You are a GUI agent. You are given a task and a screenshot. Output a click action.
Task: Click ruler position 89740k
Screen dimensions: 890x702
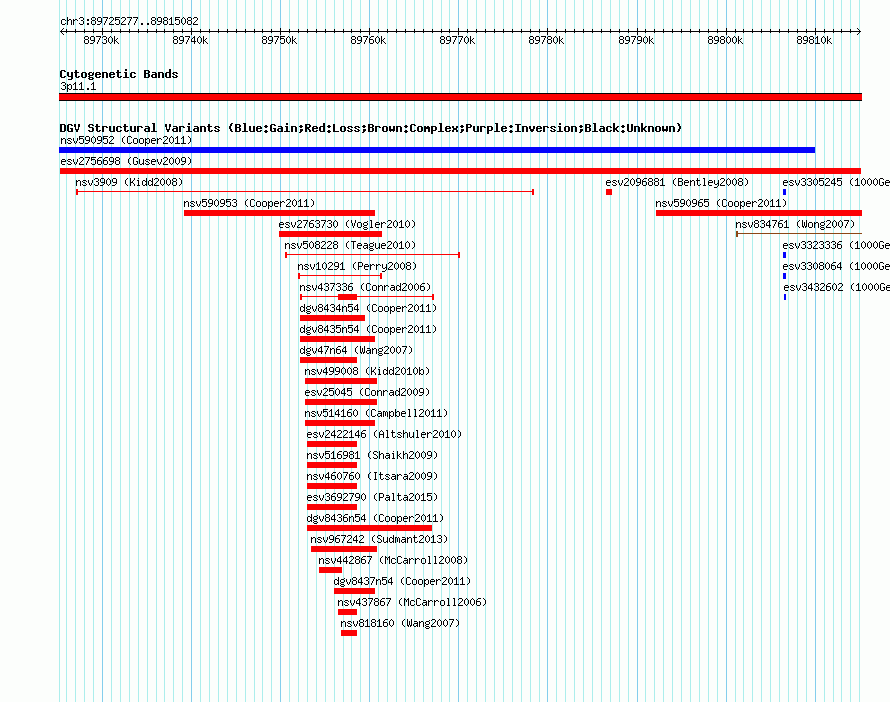pos(190,40)
